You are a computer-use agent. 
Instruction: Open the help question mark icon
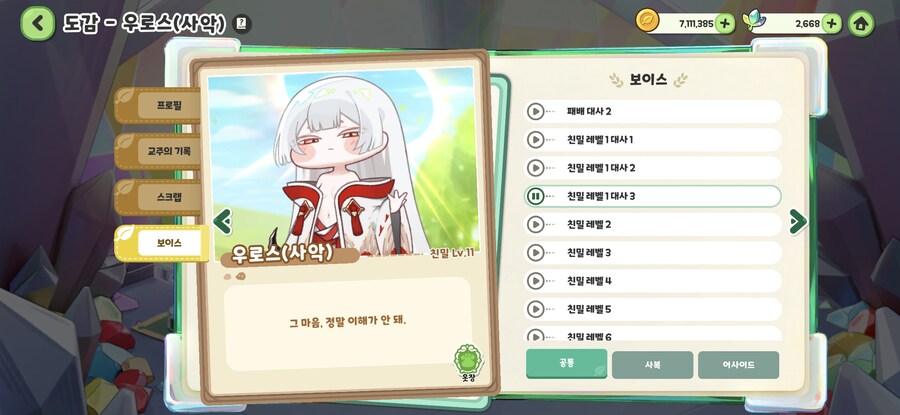242,24
